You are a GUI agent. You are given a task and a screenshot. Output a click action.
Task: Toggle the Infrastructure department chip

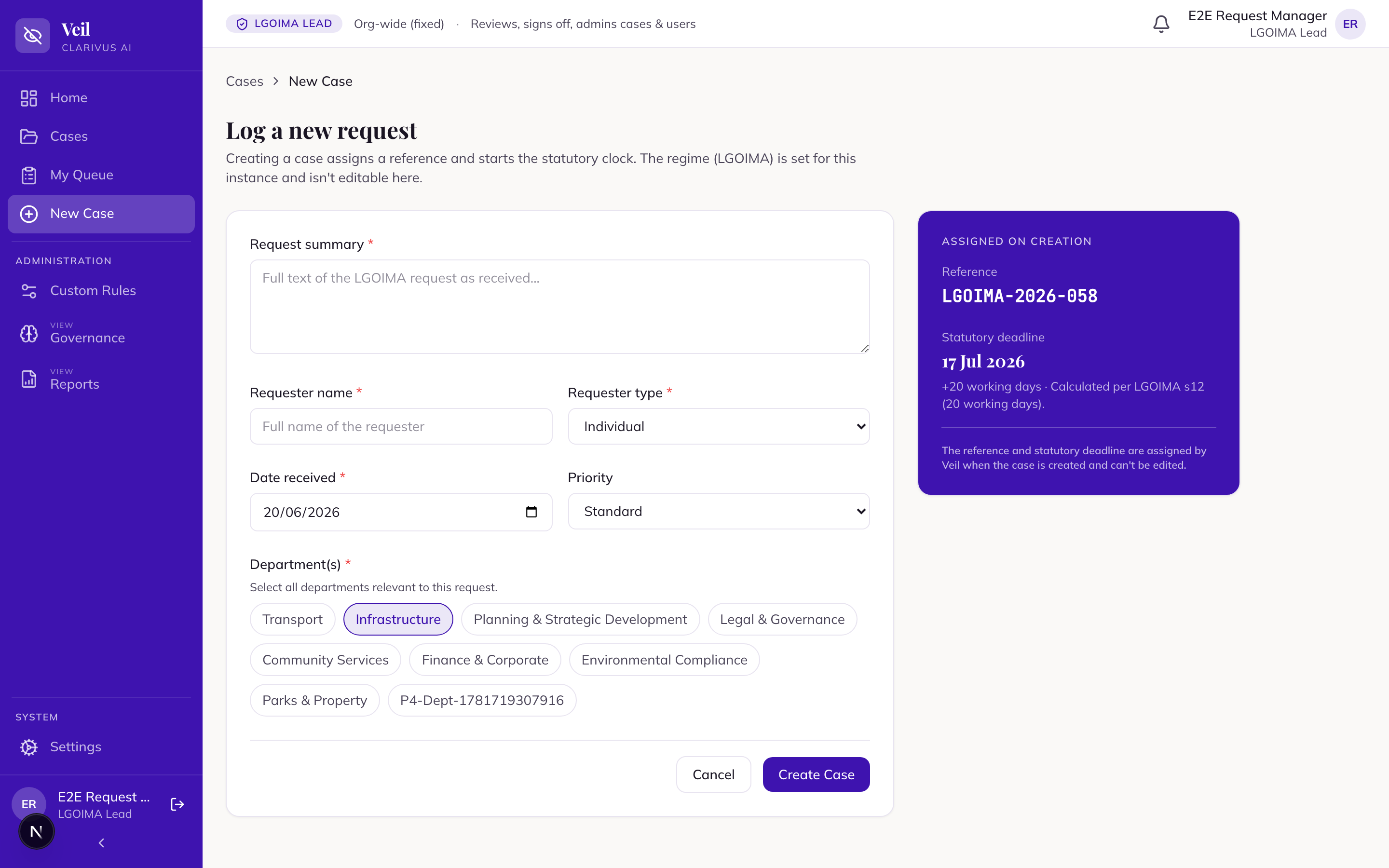click(398, 619)
